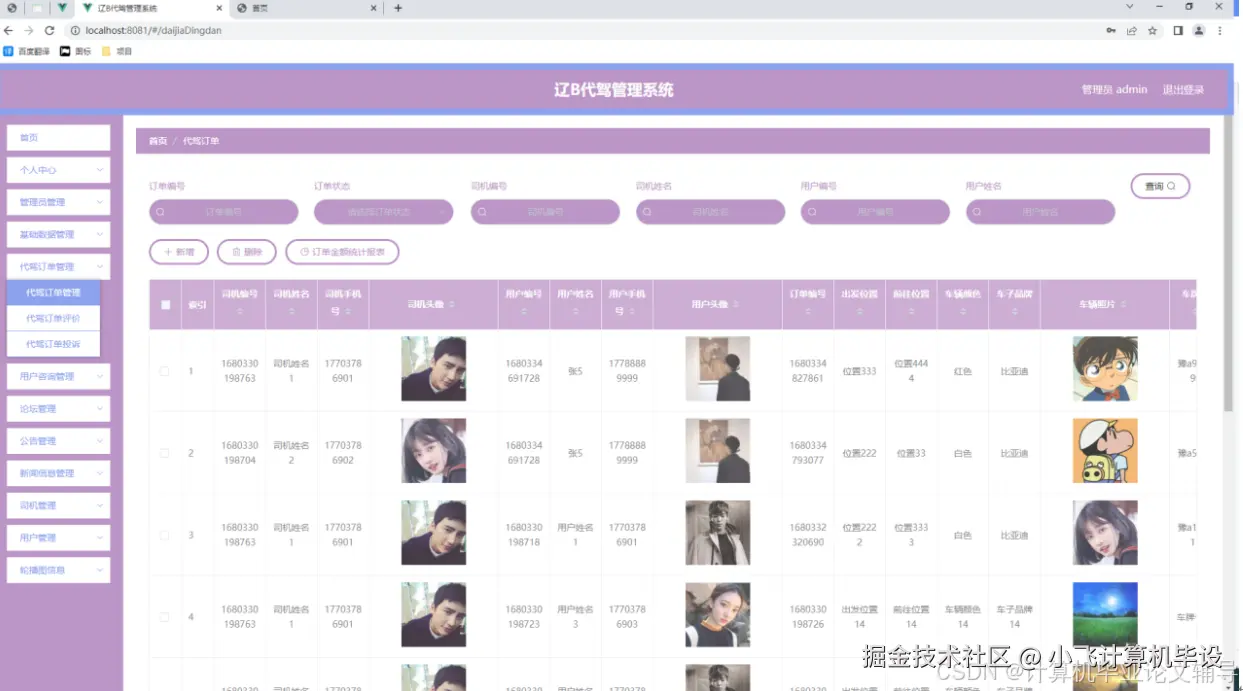Sort by the 司机编号 column sort arrows

(240, 311)
